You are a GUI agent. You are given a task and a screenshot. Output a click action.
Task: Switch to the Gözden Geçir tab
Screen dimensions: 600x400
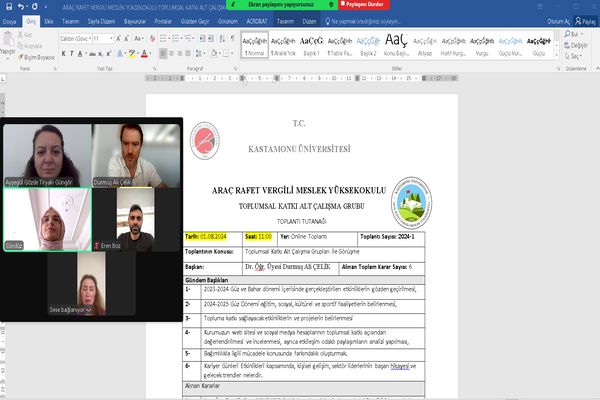click(195, 21)
